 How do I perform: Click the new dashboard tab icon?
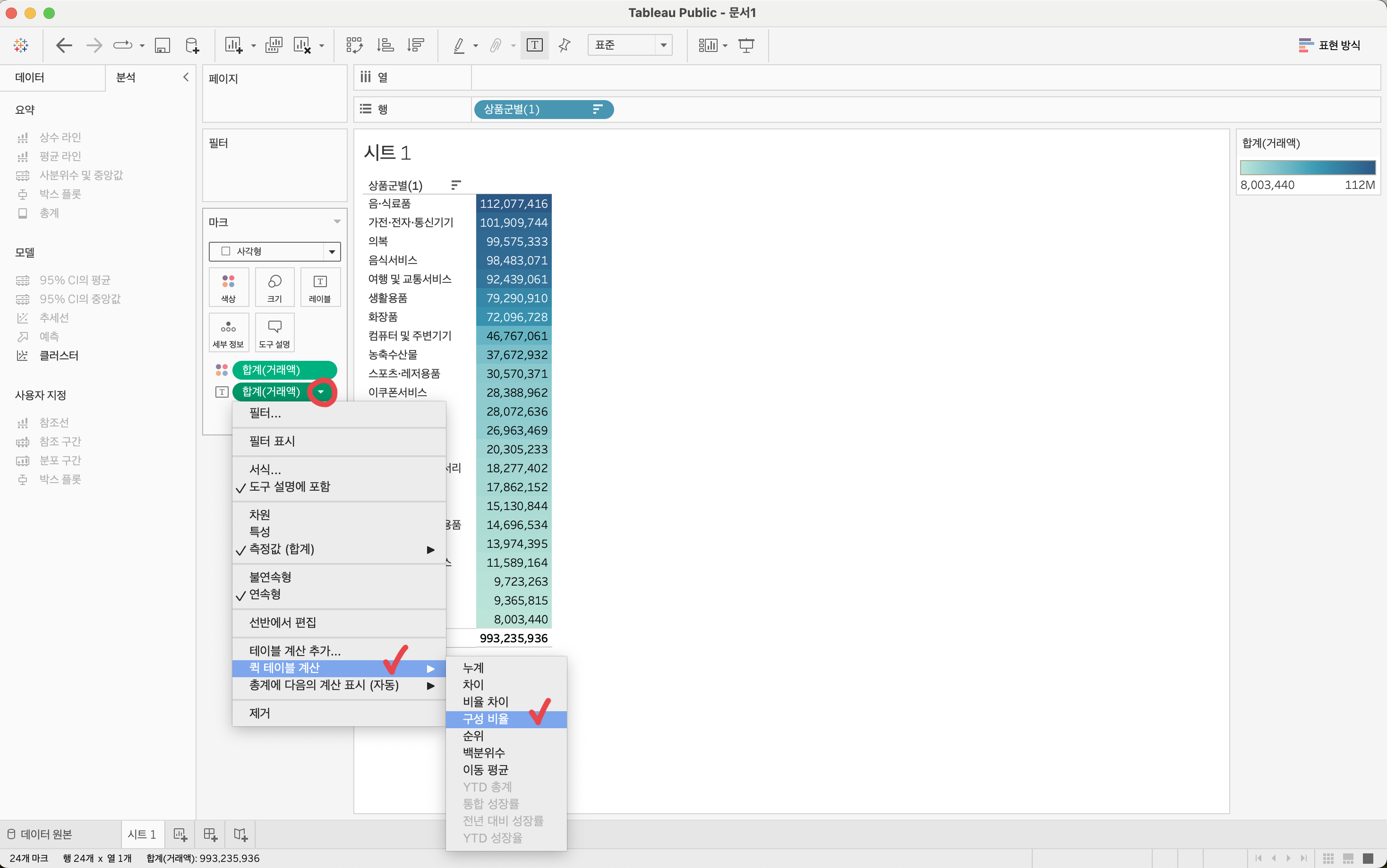(x=210, y=834)
